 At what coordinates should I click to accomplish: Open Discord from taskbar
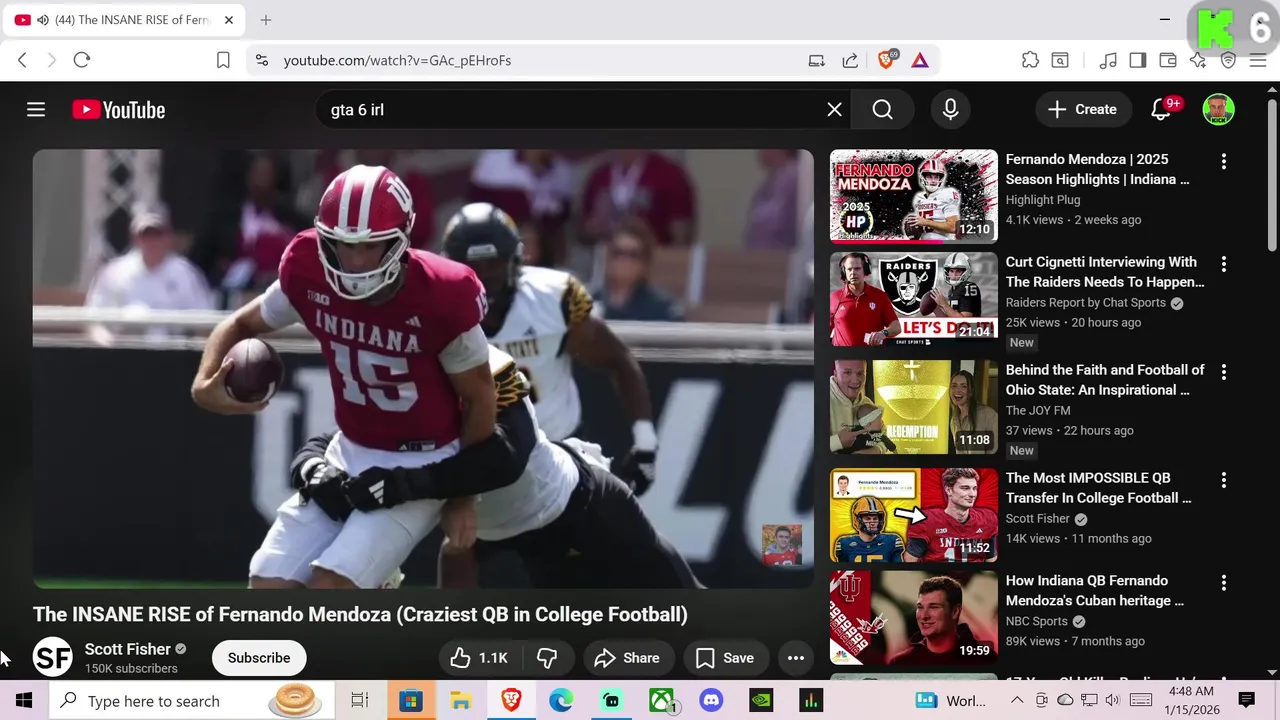[711, 701]
